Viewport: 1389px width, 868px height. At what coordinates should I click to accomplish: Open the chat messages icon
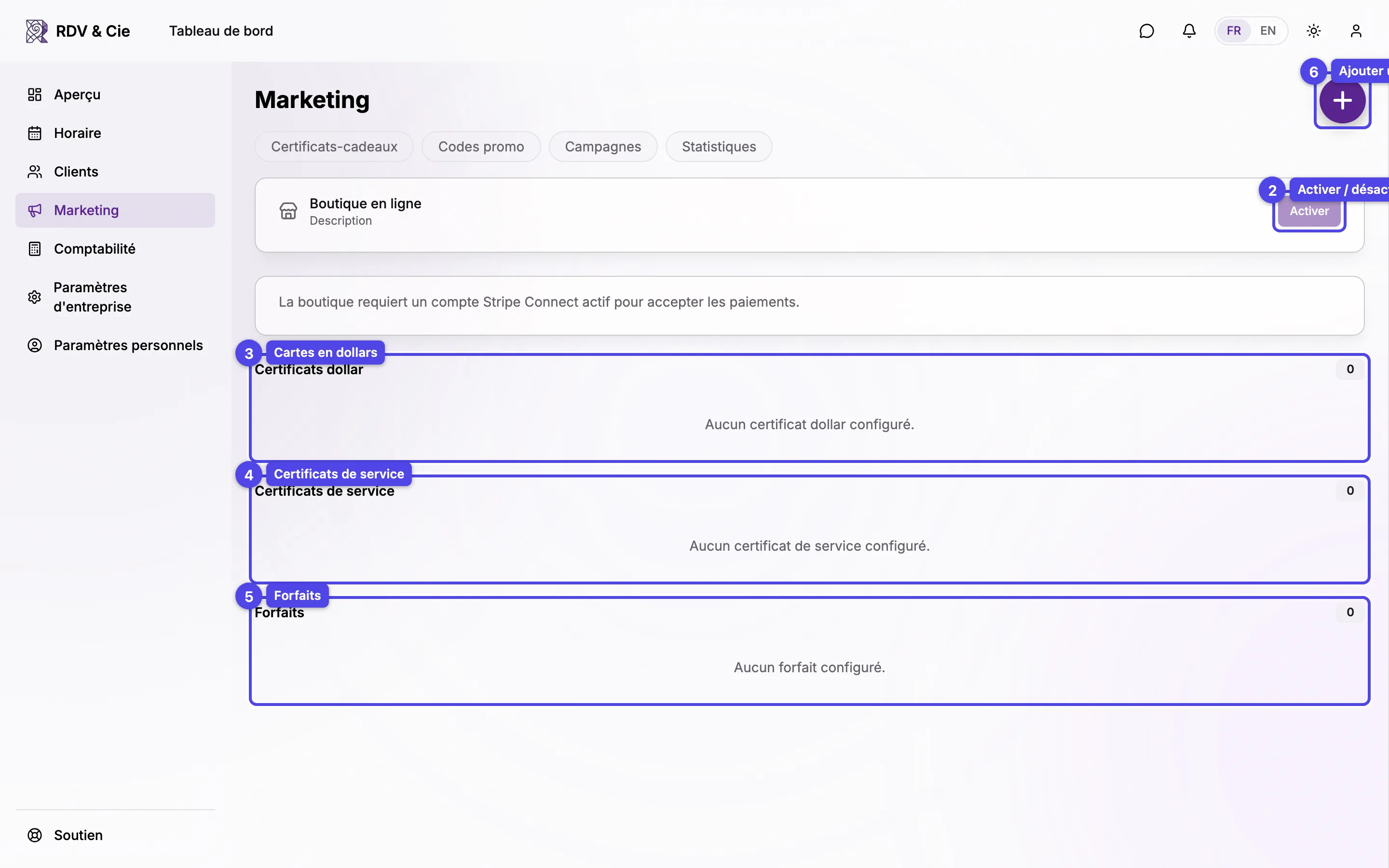(x=1146, y=31)
